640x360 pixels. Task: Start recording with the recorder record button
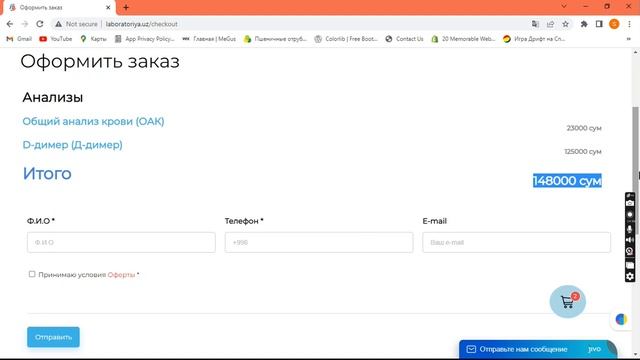pos(630,215)
